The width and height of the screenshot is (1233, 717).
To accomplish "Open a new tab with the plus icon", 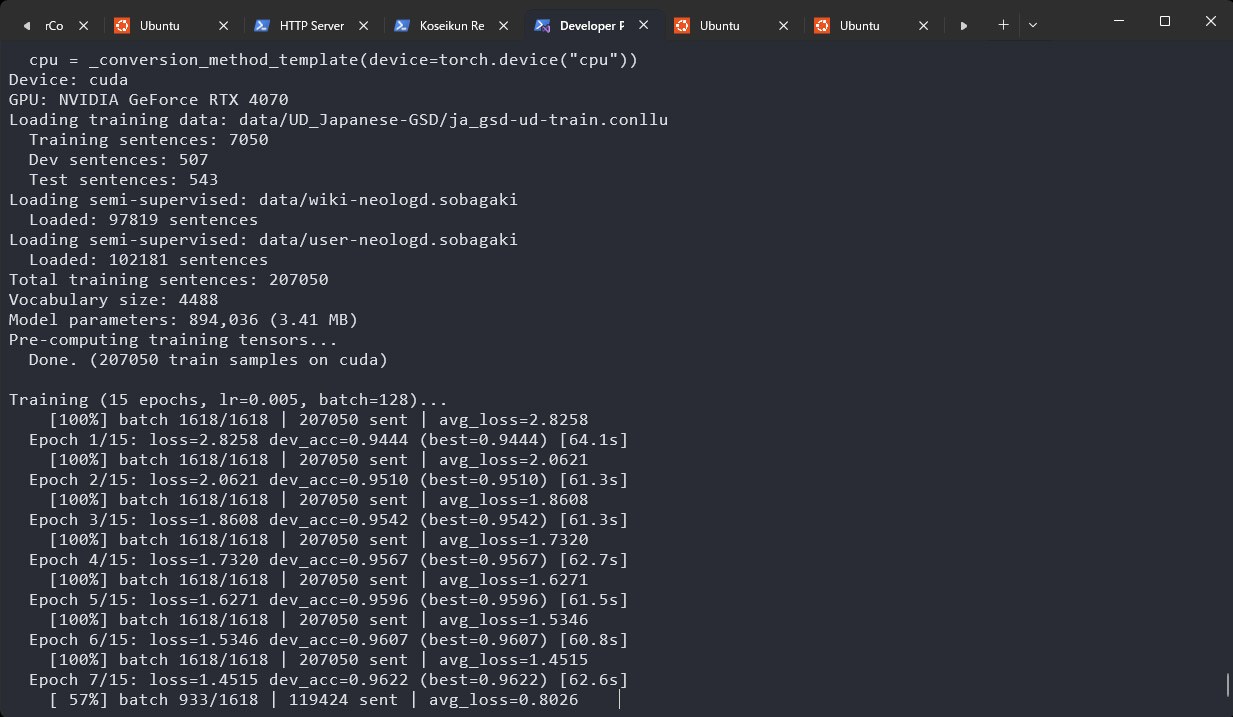I will pyautogui.click(x=1003, y=25).
